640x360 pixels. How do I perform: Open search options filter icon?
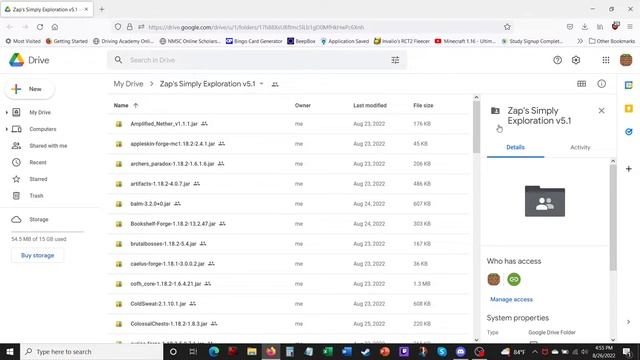pyautogui.click(x=395, y=60)
